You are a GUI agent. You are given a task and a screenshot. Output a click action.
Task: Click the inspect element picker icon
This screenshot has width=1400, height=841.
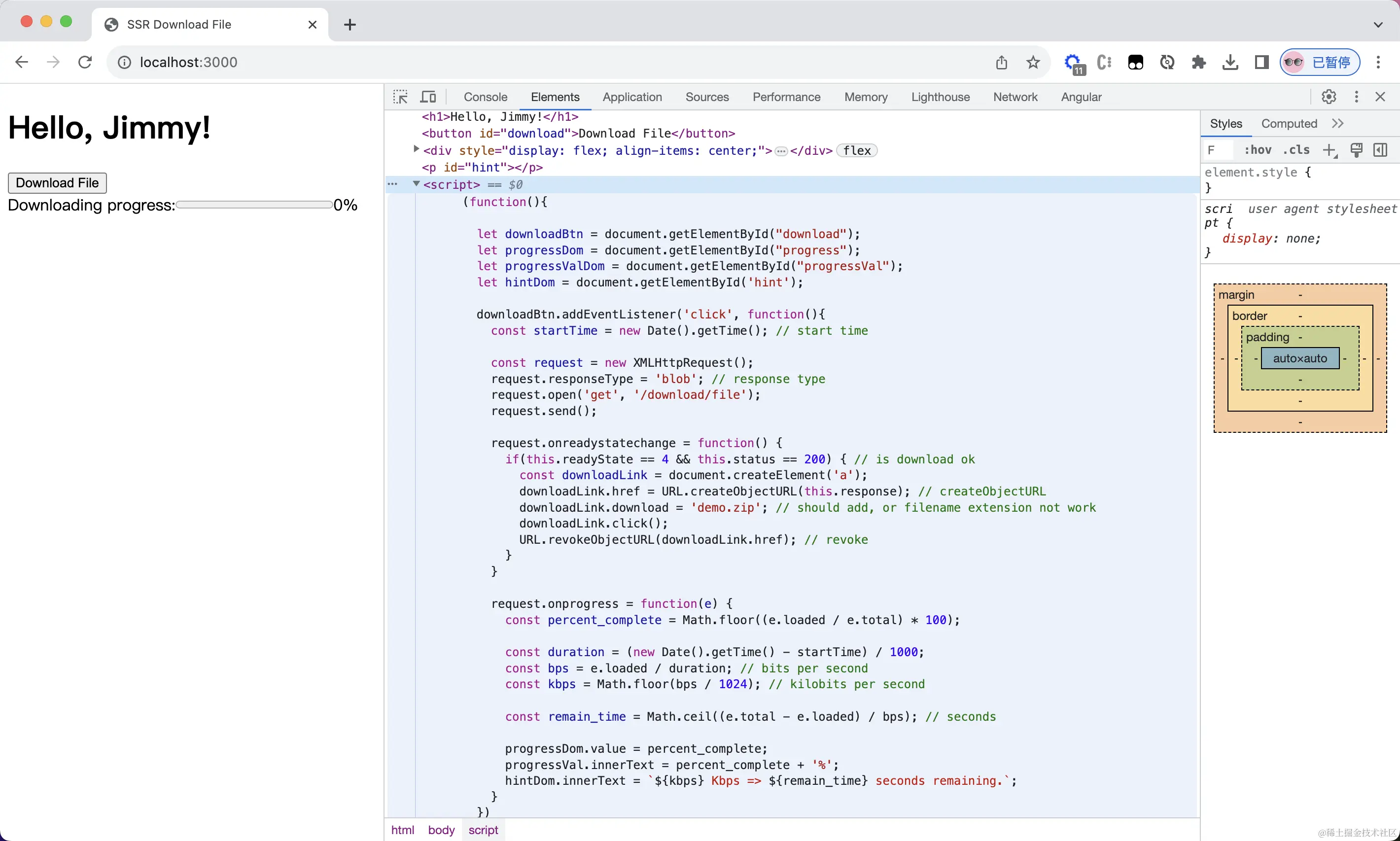tap(400, 97)
